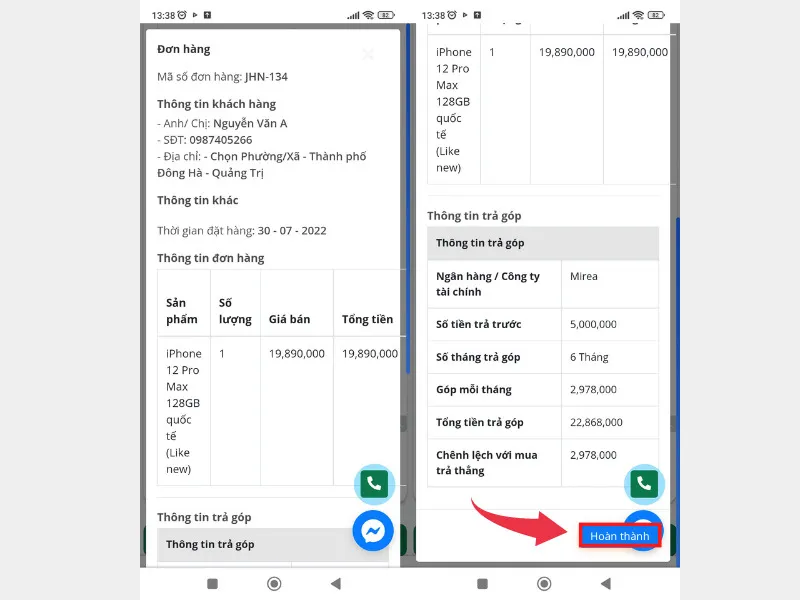Viewport: 800px width, 600px height.
Task: Tap Tổng tiền column header
Action: point(367,319)
